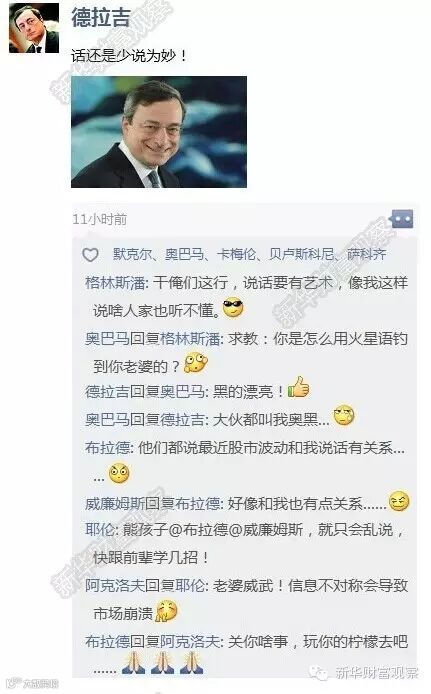This screenshot has width=431, height=694.
Task: Open 耶伦 commenter name
Action: tap(100, 529)
